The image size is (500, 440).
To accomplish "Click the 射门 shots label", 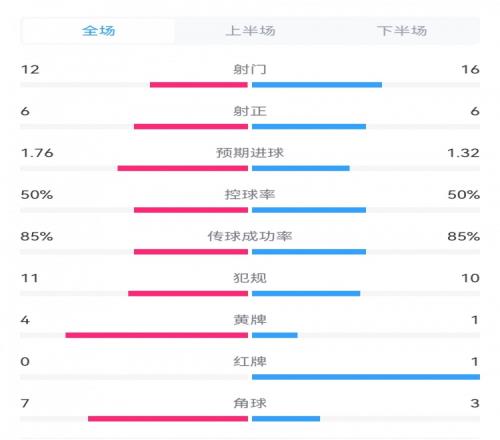I will point(250,69).
